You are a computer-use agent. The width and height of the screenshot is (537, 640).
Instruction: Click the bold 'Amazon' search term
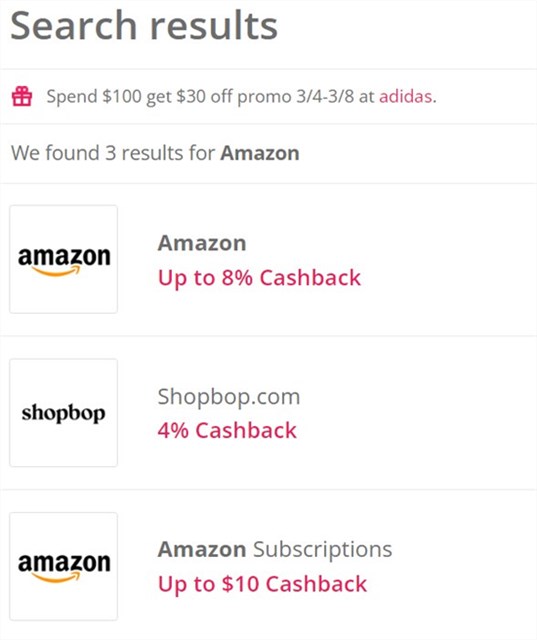(260, 153)
